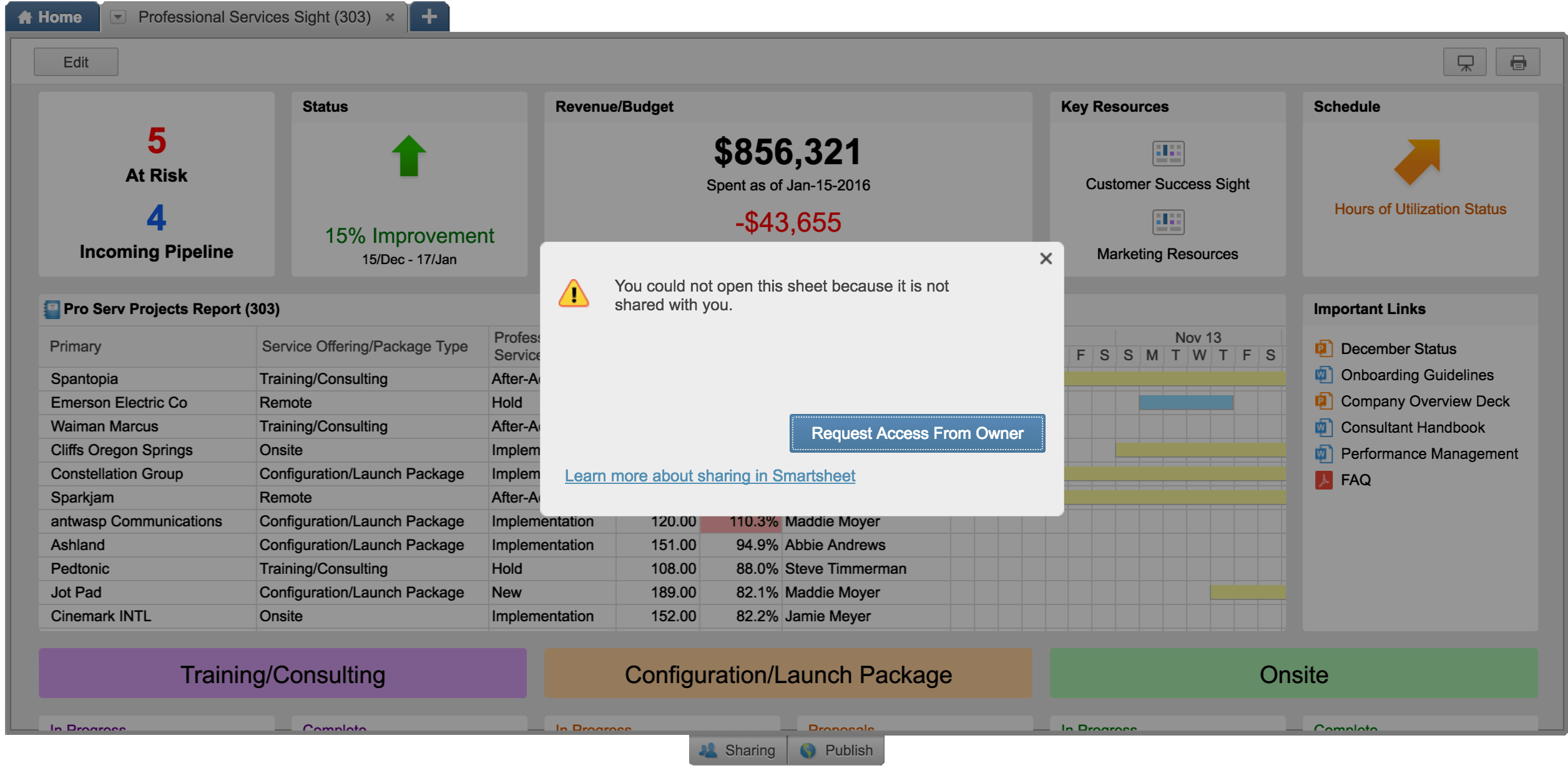Open the Customer Success Sight dashboard icon
1568x768 pixels.
[x=1168, y=153]
